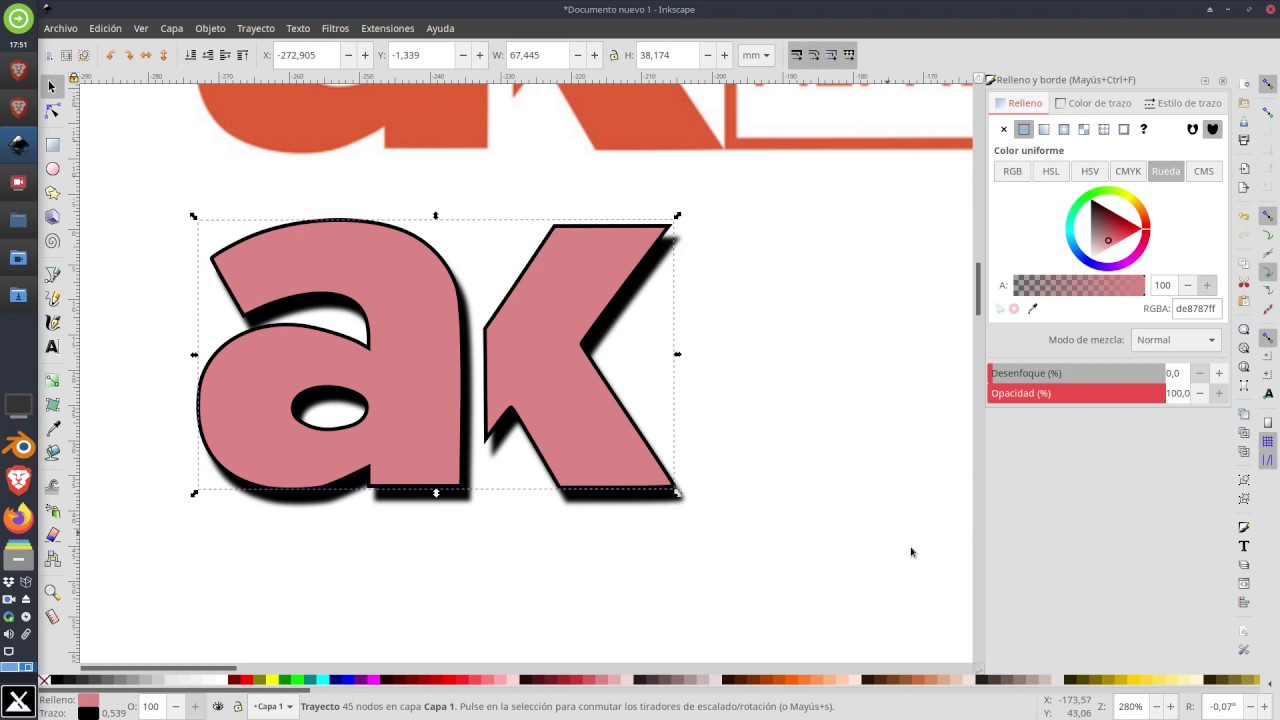Switch color mode to RGB
This screenshot has height=720, width=1280.
coord(1013,171)
